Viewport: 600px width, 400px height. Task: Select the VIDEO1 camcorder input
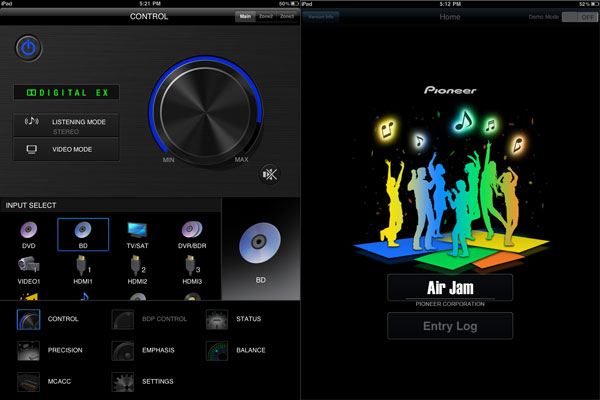click(28, 270)
